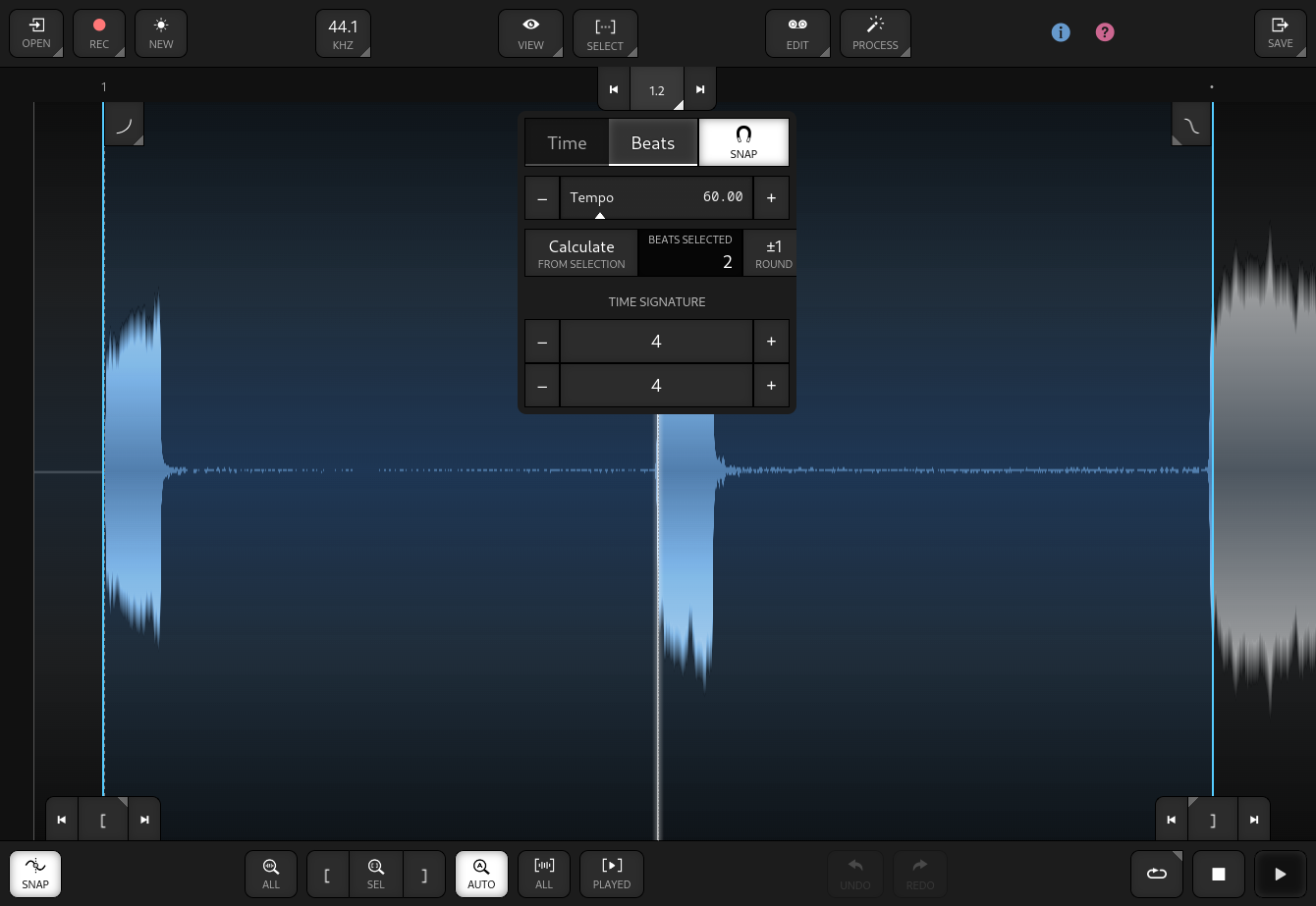Open the fade-out curve handle
Screen dimensions: 1316x906
click(x=1191, y=125)
